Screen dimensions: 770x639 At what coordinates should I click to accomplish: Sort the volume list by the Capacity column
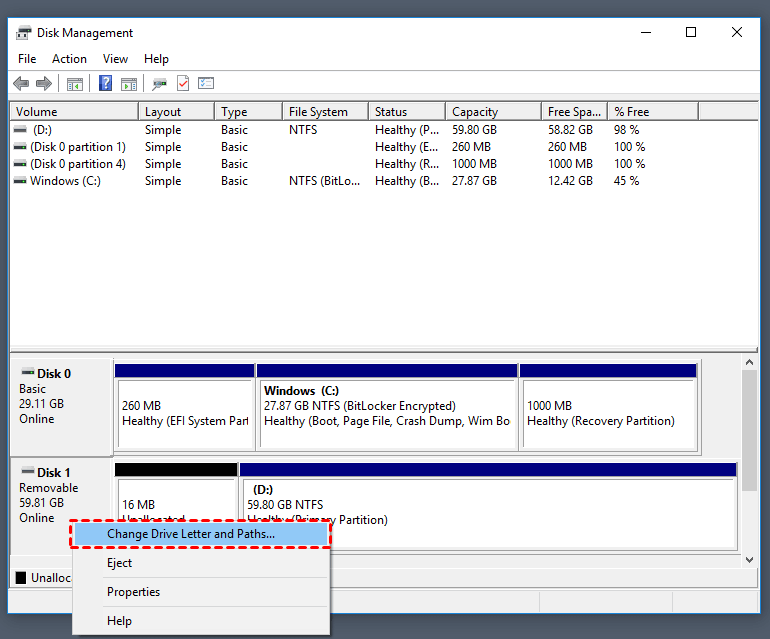(475, 112)
